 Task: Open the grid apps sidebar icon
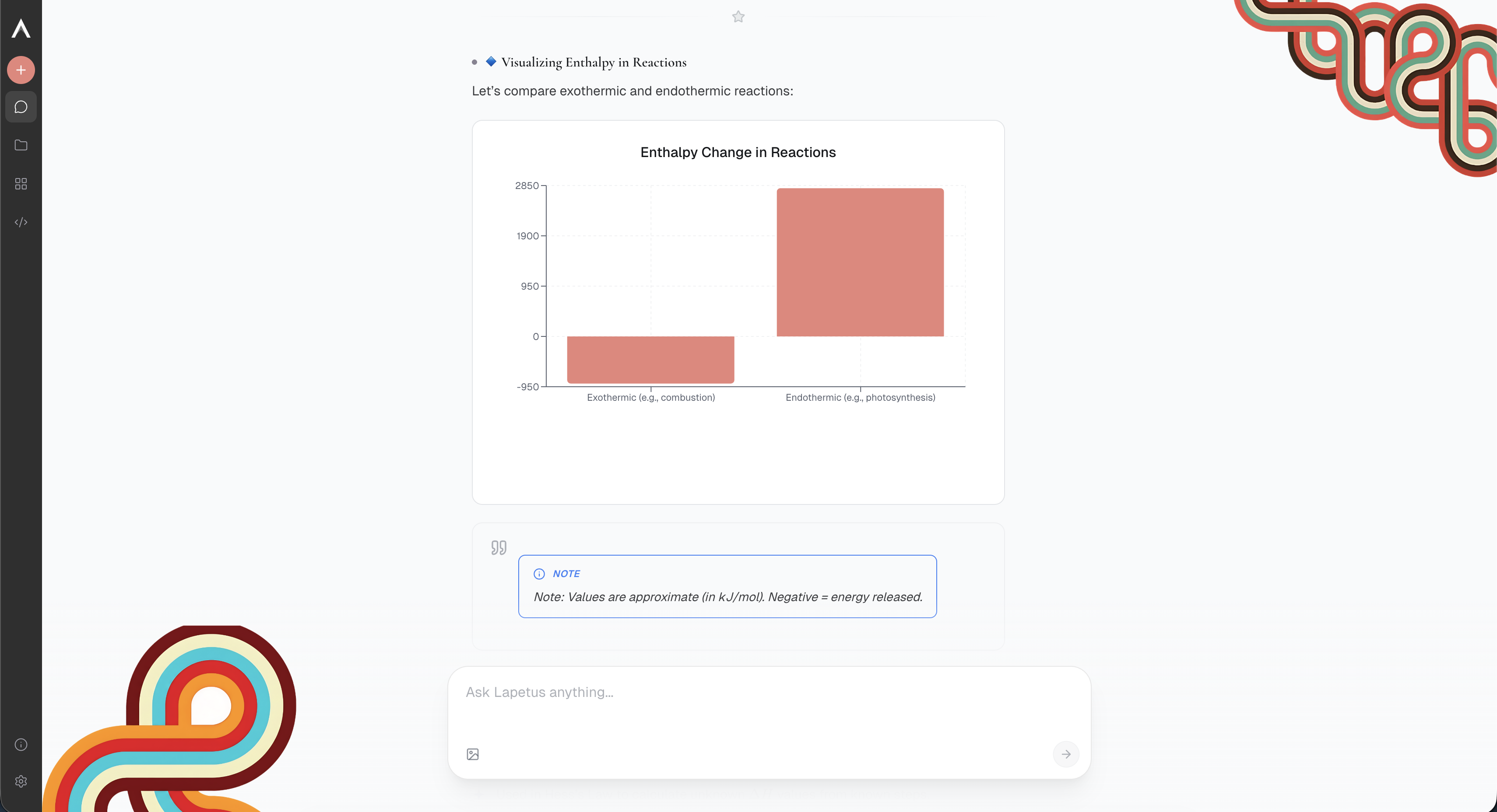pyautogui.click(x=21, y=184)
